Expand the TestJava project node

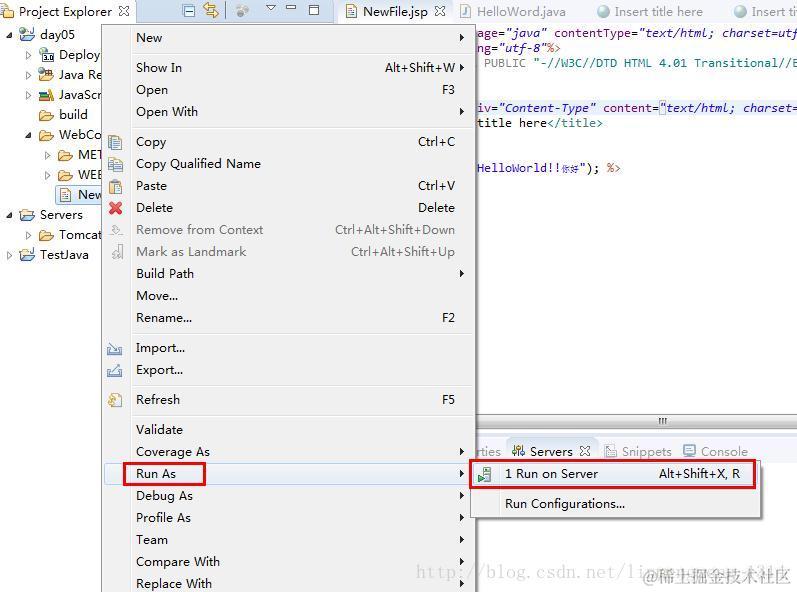[9, 255]
